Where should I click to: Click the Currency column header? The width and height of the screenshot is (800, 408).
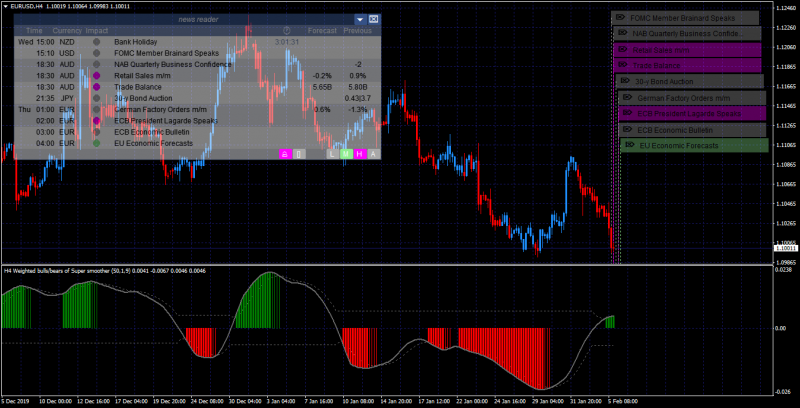point(67,31)
